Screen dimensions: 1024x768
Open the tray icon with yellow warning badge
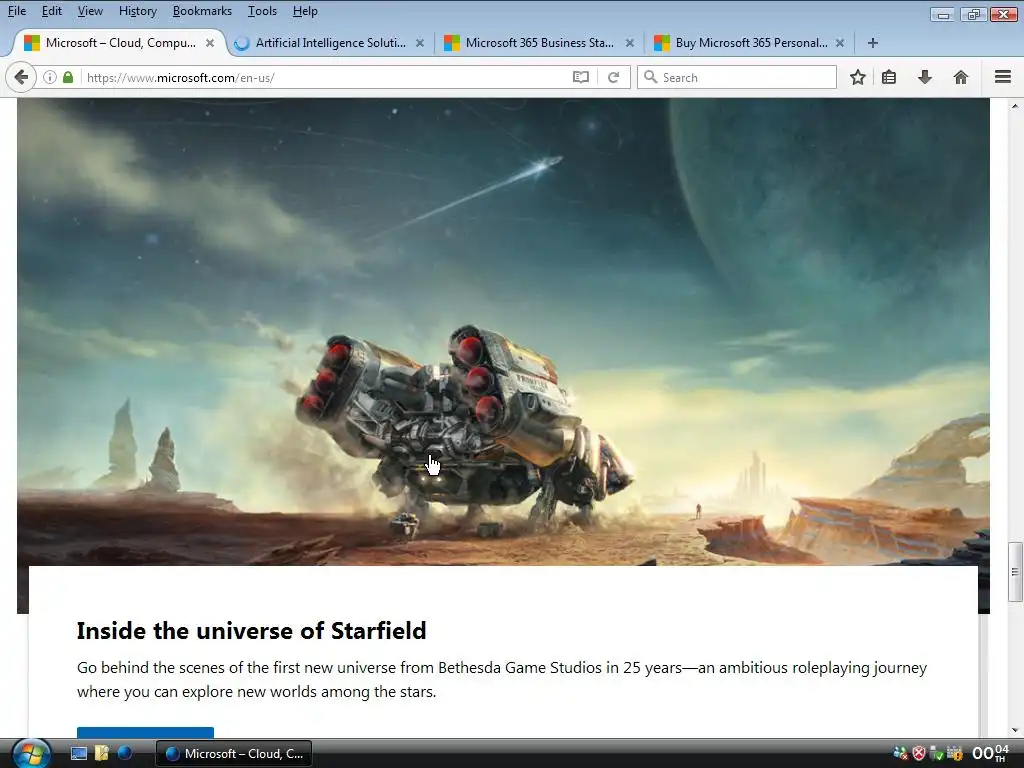pos(954,754)
